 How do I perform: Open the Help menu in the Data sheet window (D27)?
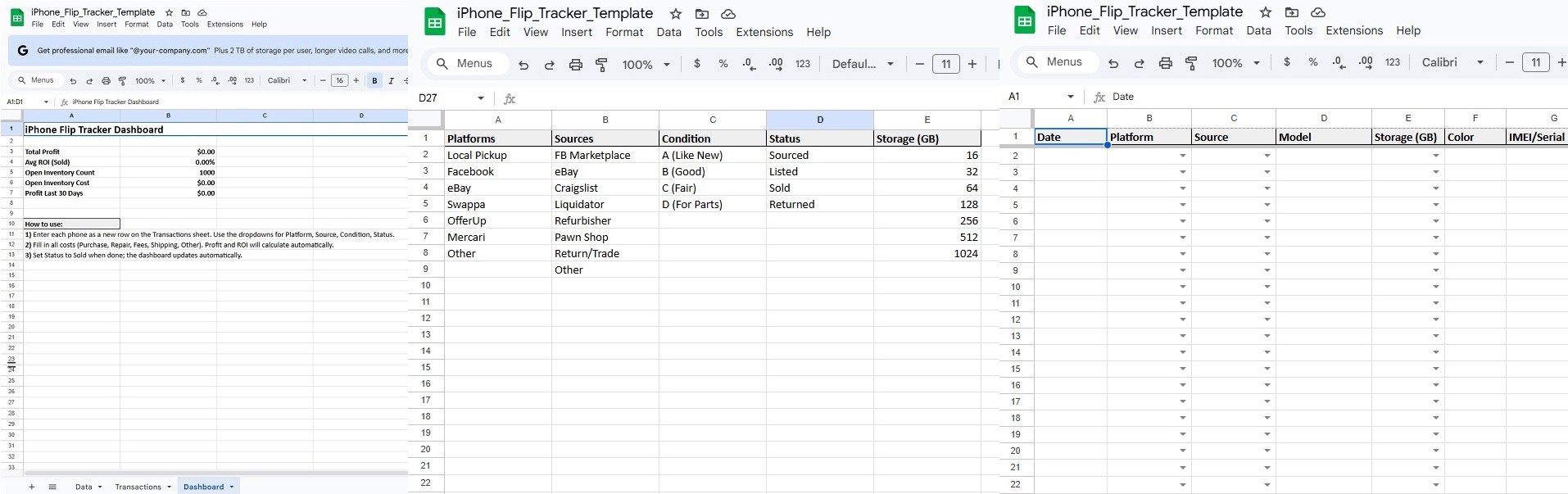click(x=818, y=32)
